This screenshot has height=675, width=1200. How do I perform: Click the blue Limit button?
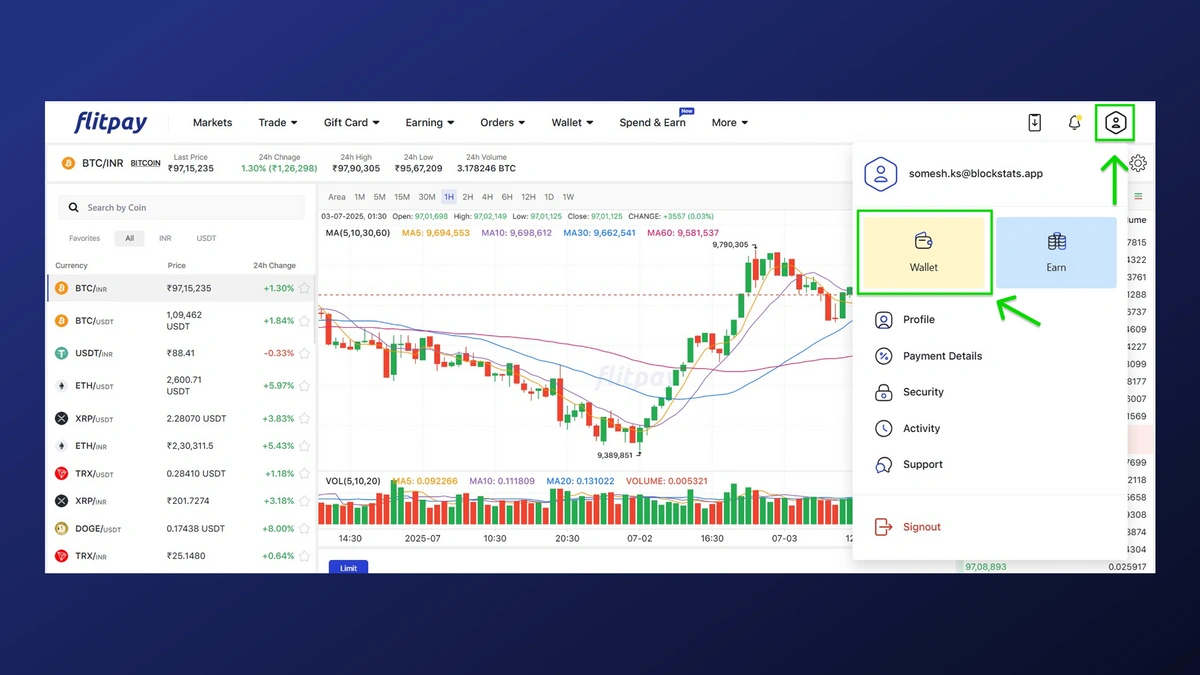pos(348,568)
